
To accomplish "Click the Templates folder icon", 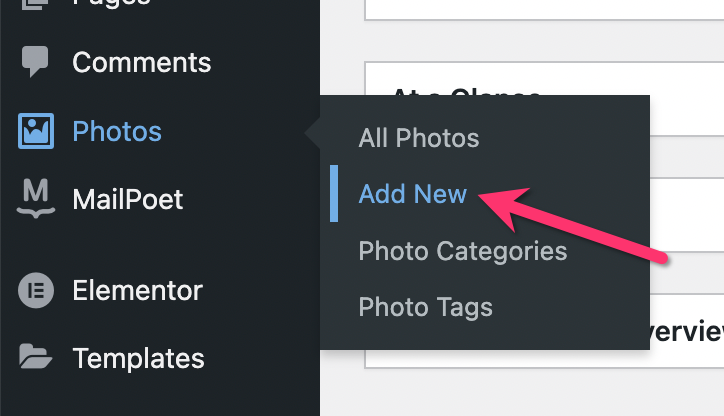I will pos(36,356).
